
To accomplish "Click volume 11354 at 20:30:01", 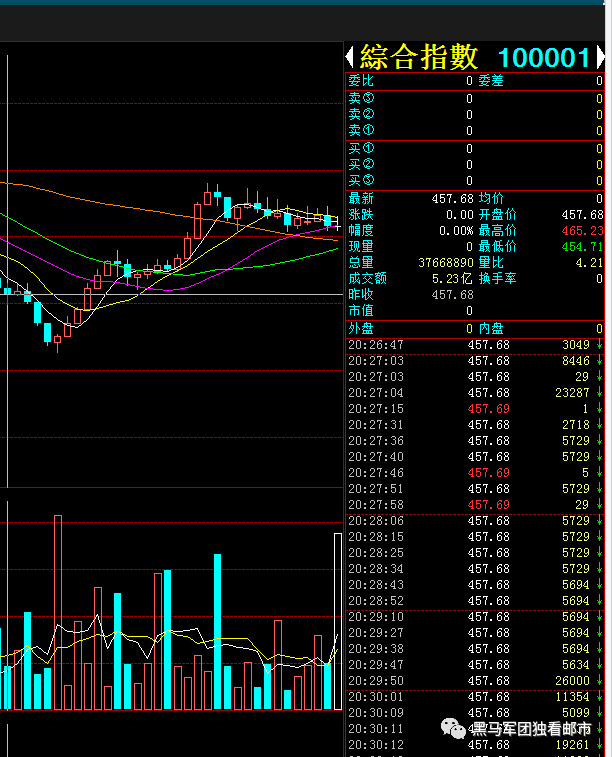I will click(572, 697).
